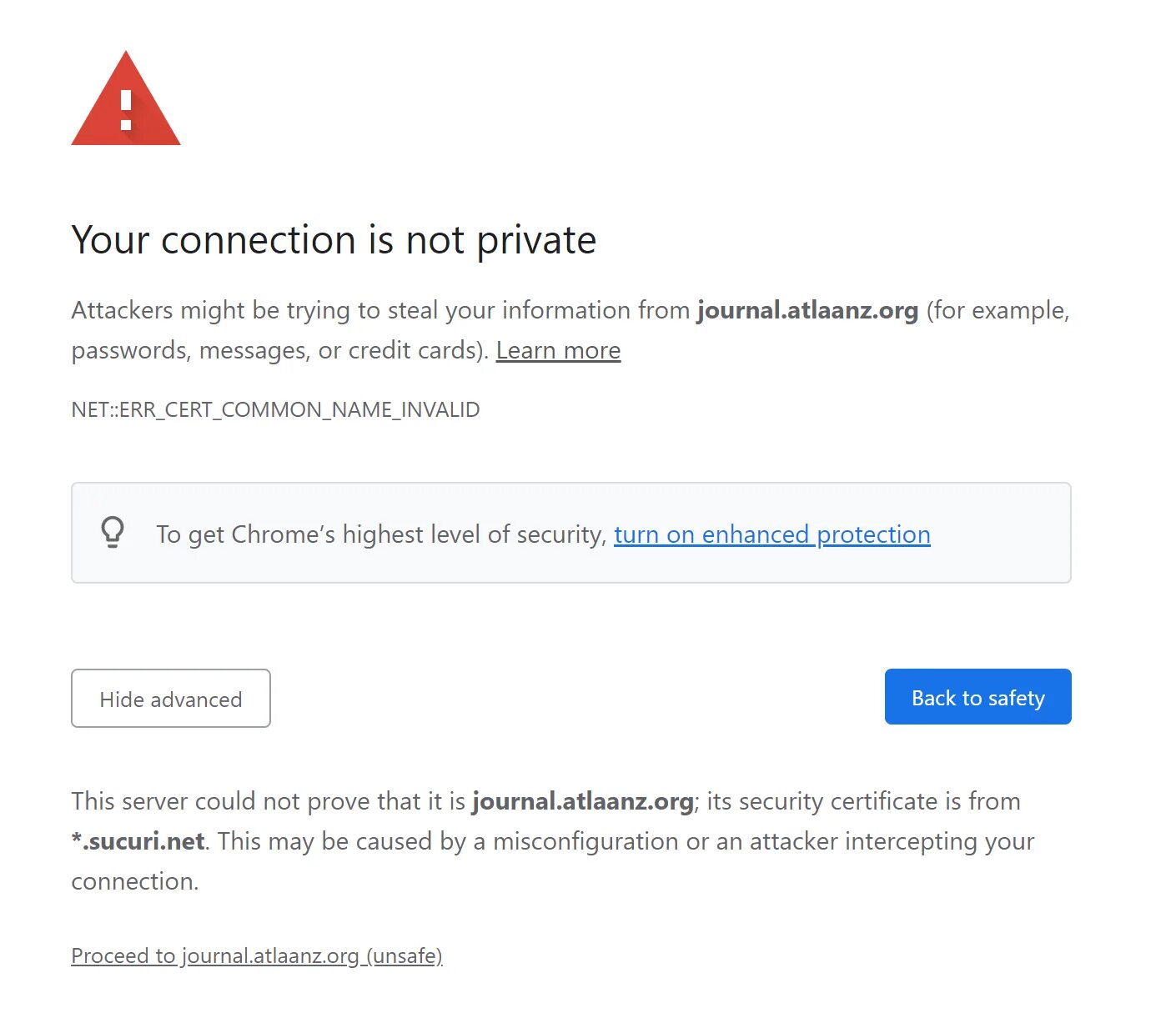Click the NET::ERR_CERT_COMMON_NAME_INVALID error code
Viewport: 1176px width, 1033px height.
(x=275, y=409)
